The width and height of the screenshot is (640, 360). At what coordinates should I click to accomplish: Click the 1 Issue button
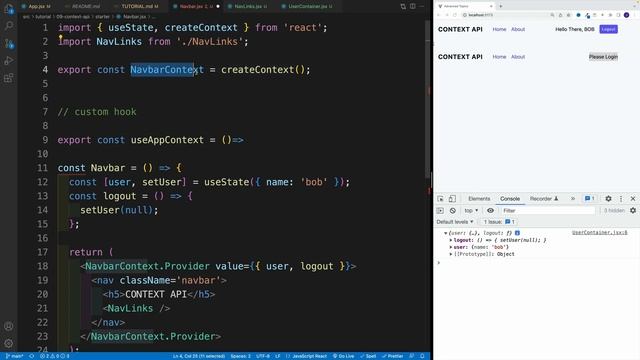coord(499,222)
